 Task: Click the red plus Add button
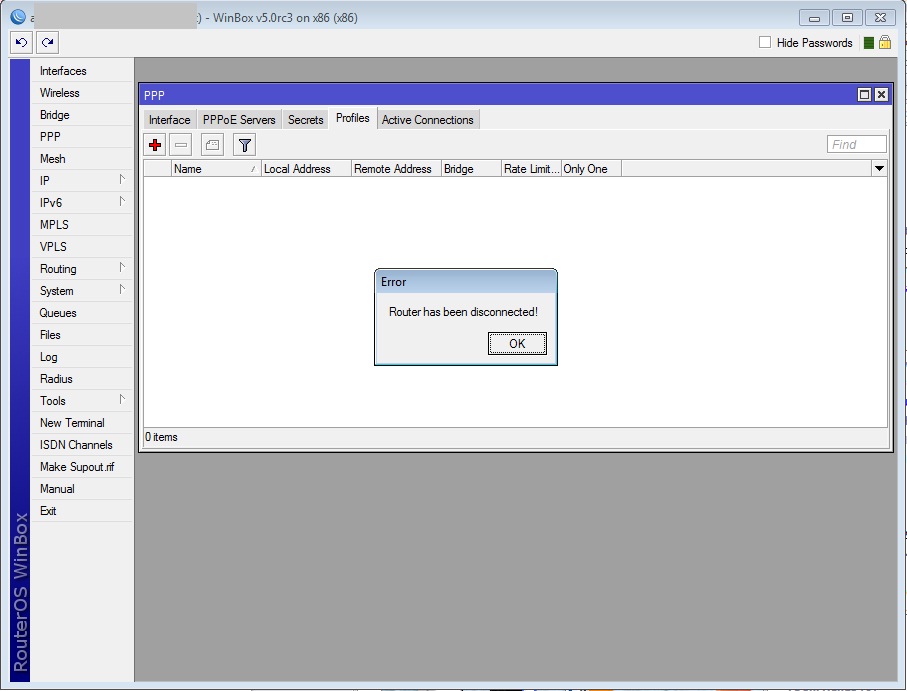point(155,145)
